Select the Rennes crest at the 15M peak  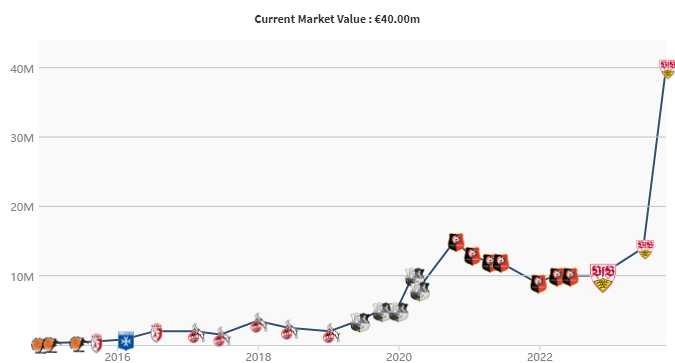456,242
